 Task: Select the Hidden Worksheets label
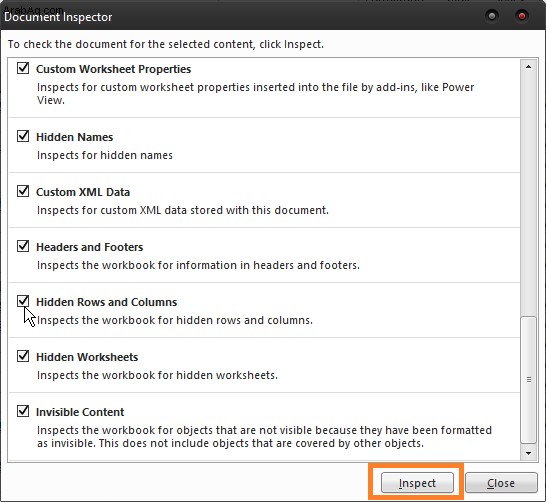pos(87,357)
